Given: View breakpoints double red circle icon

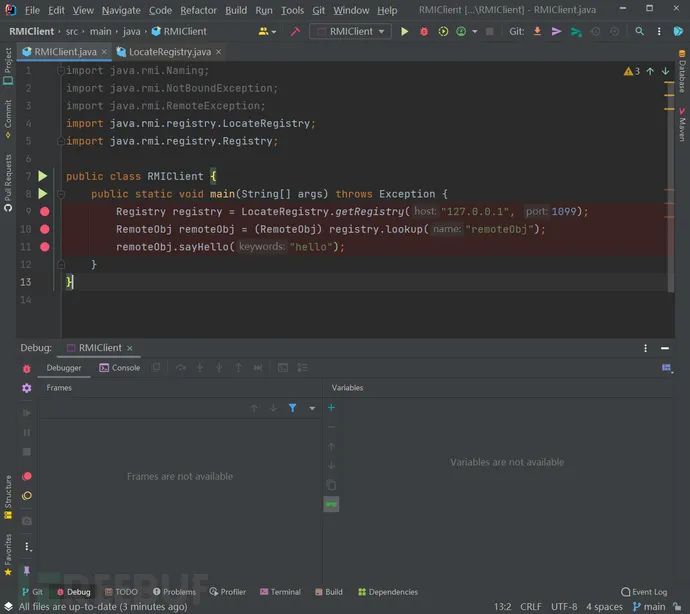Looking at the screenshot, I should tap(26, 476).
